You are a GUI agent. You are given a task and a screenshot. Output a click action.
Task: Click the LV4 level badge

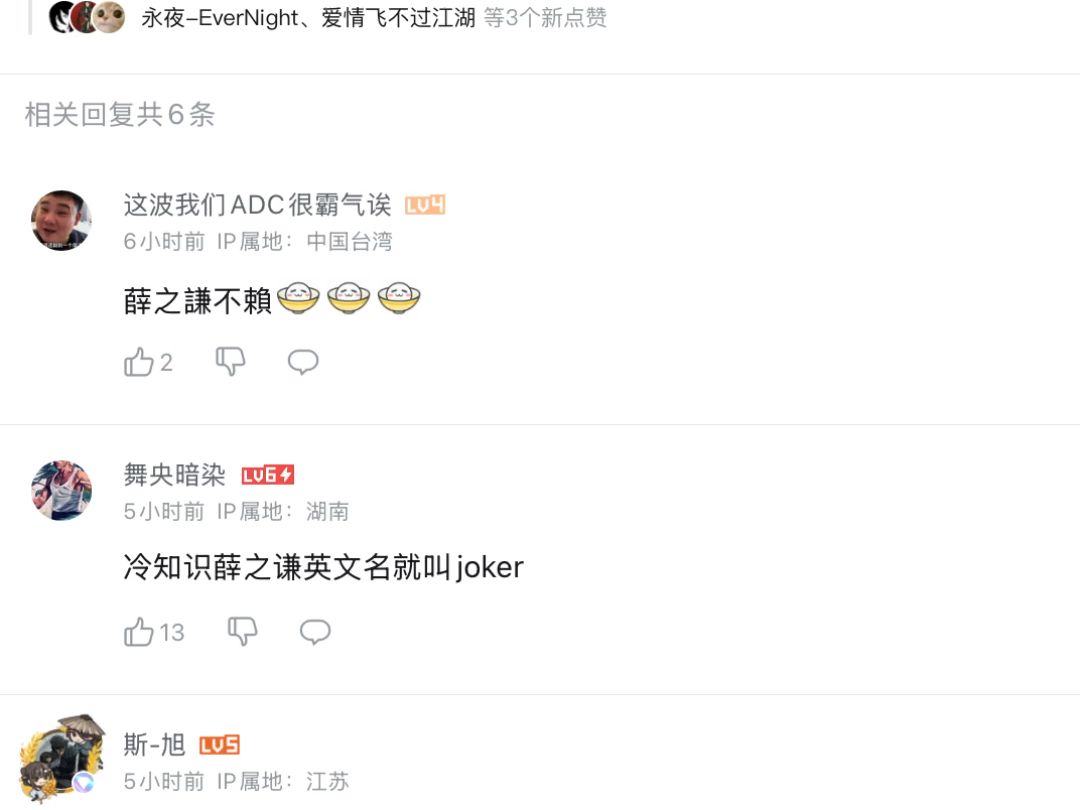pyautogui.click(x=425, y=205)
